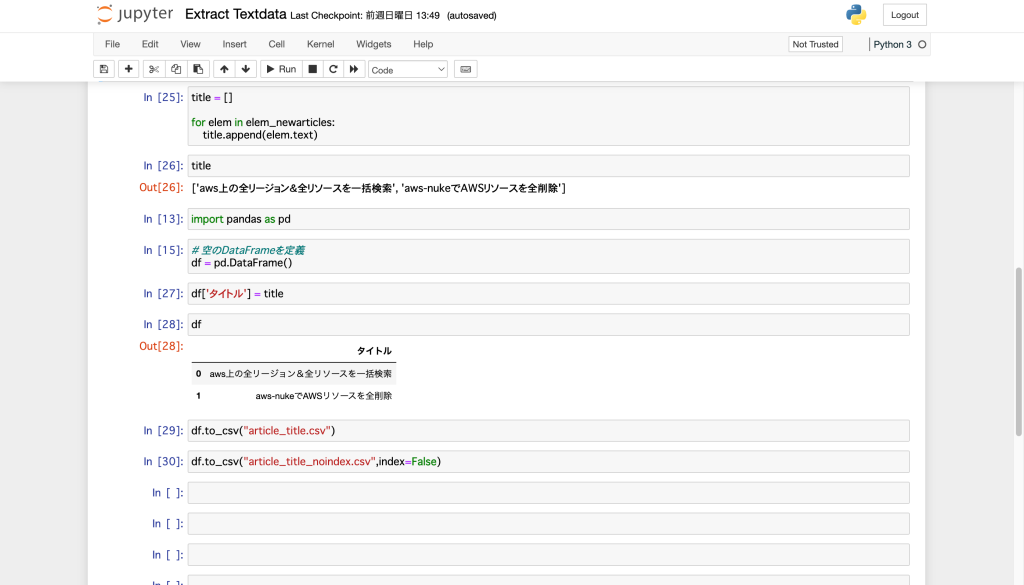This screenshot has width=1024, height=585.
Task: Move selected cell up arrow
Action: [x=224, y=69]
